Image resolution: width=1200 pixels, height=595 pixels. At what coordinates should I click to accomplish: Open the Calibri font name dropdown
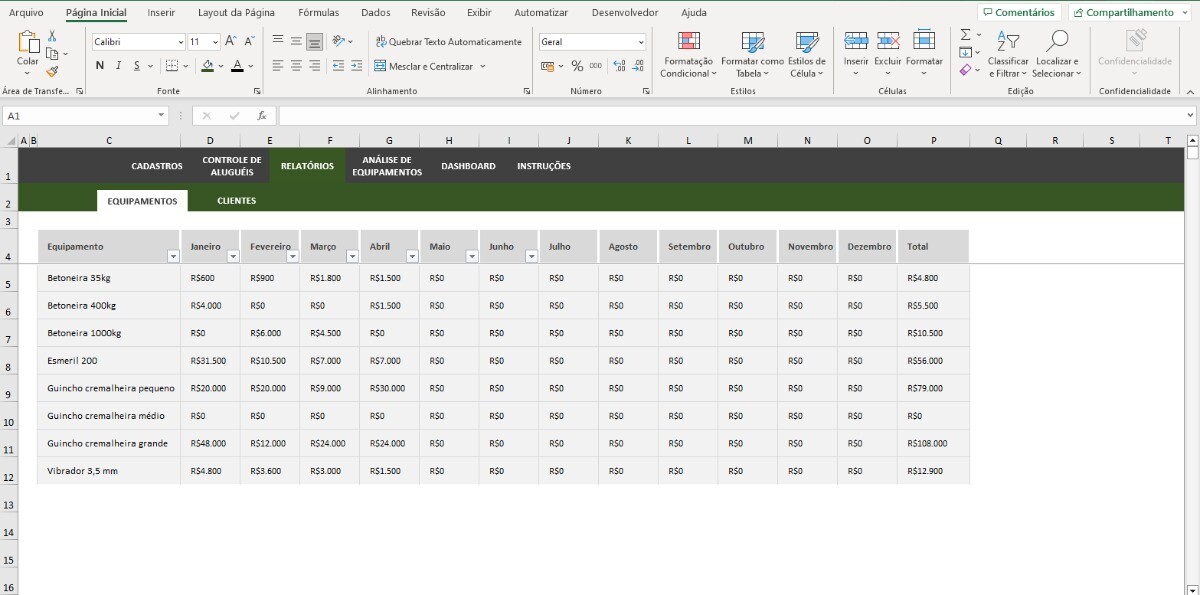180,42
